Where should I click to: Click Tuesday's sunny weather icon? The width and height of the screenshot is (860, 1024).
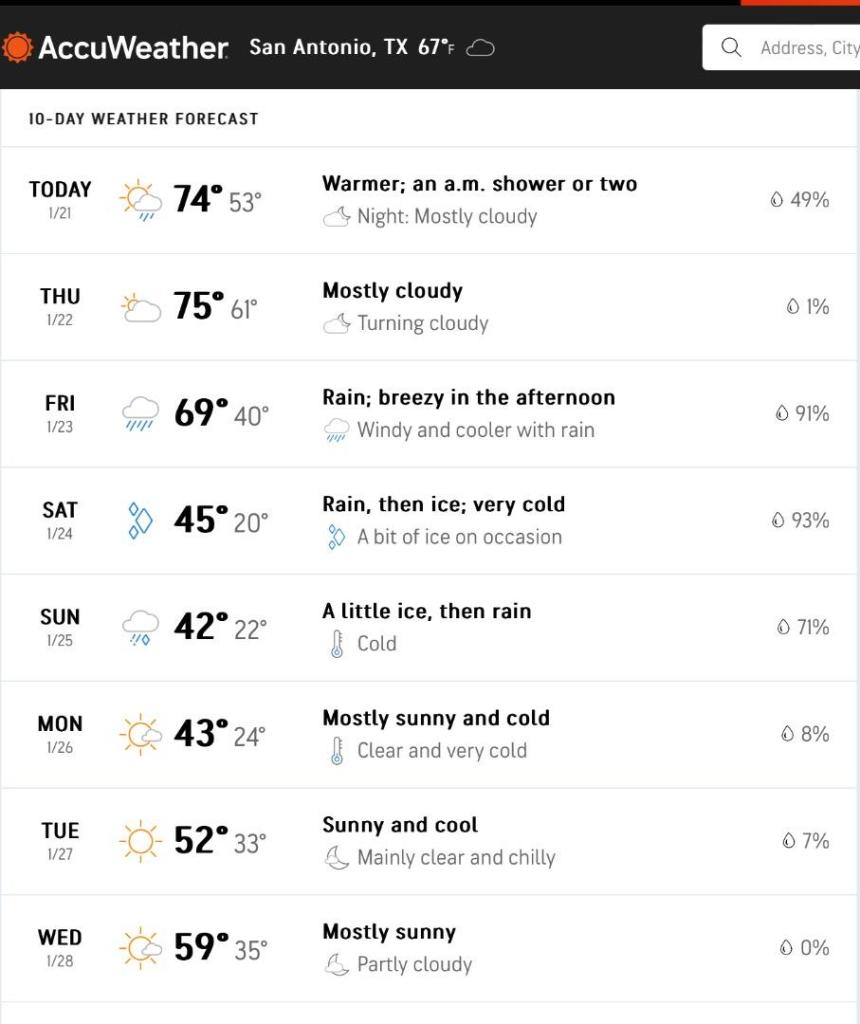point(140,840)
